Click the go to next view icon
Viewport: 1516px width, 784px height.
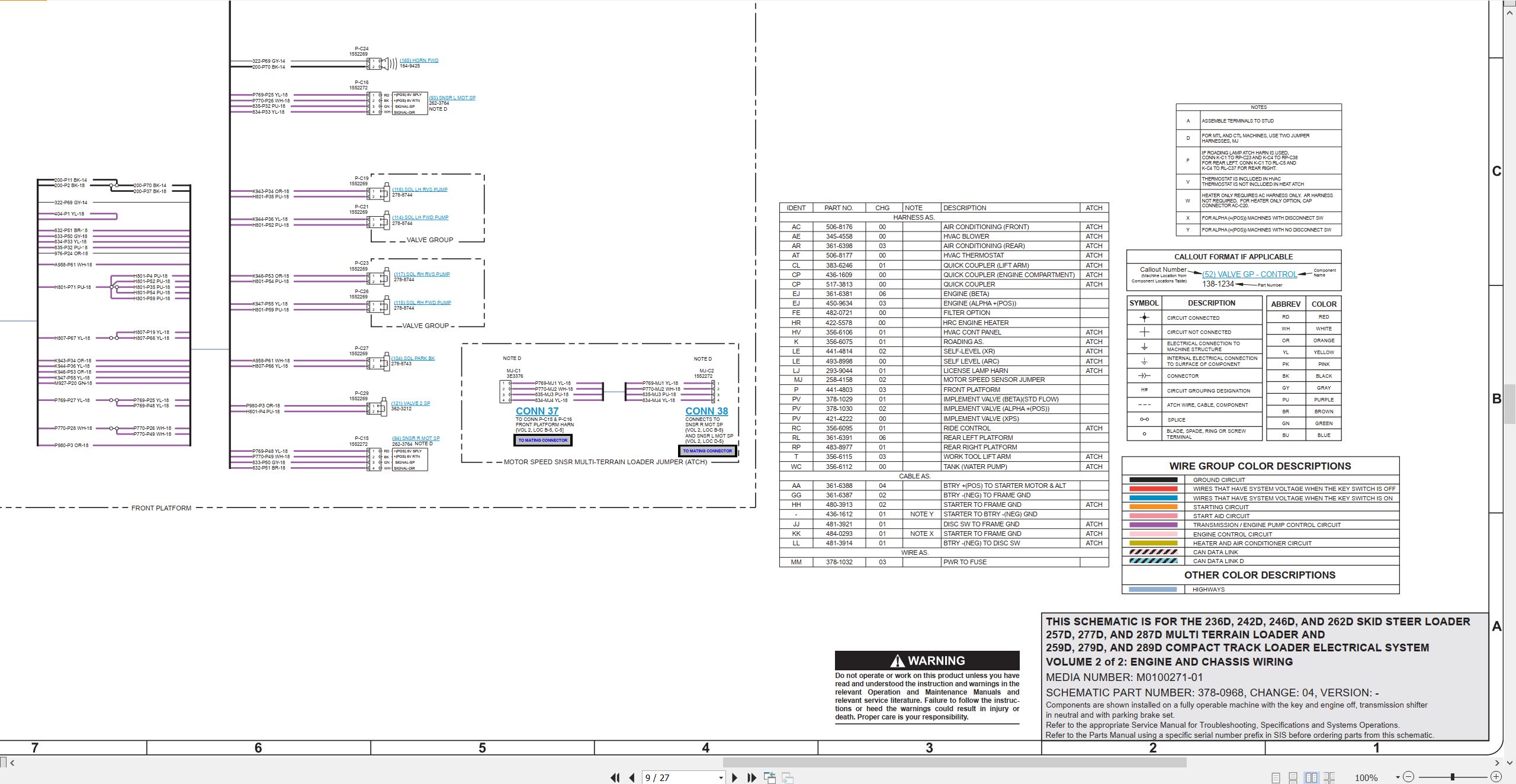tap(788, 777)
